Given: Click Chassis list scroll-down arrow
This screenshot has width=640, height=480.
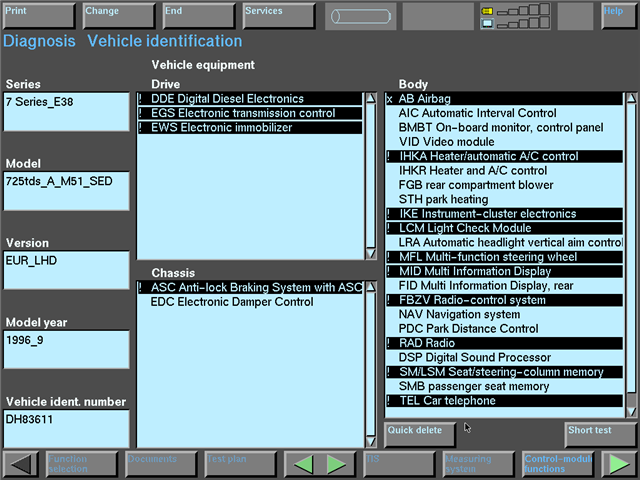Looking at the screenshot, I should [371, 441].
